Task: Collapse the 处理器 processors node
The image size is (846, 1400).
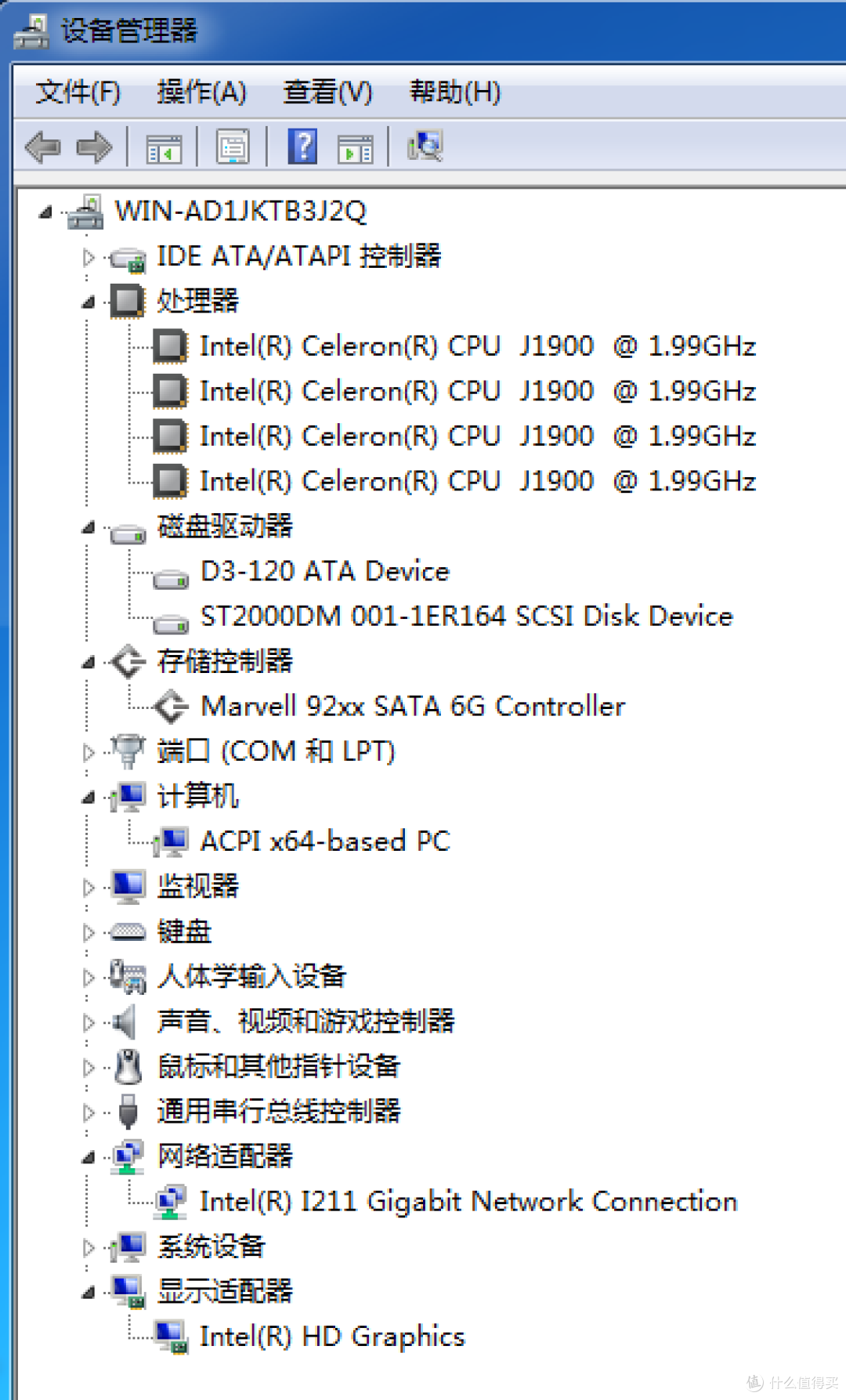Action: 89,302
